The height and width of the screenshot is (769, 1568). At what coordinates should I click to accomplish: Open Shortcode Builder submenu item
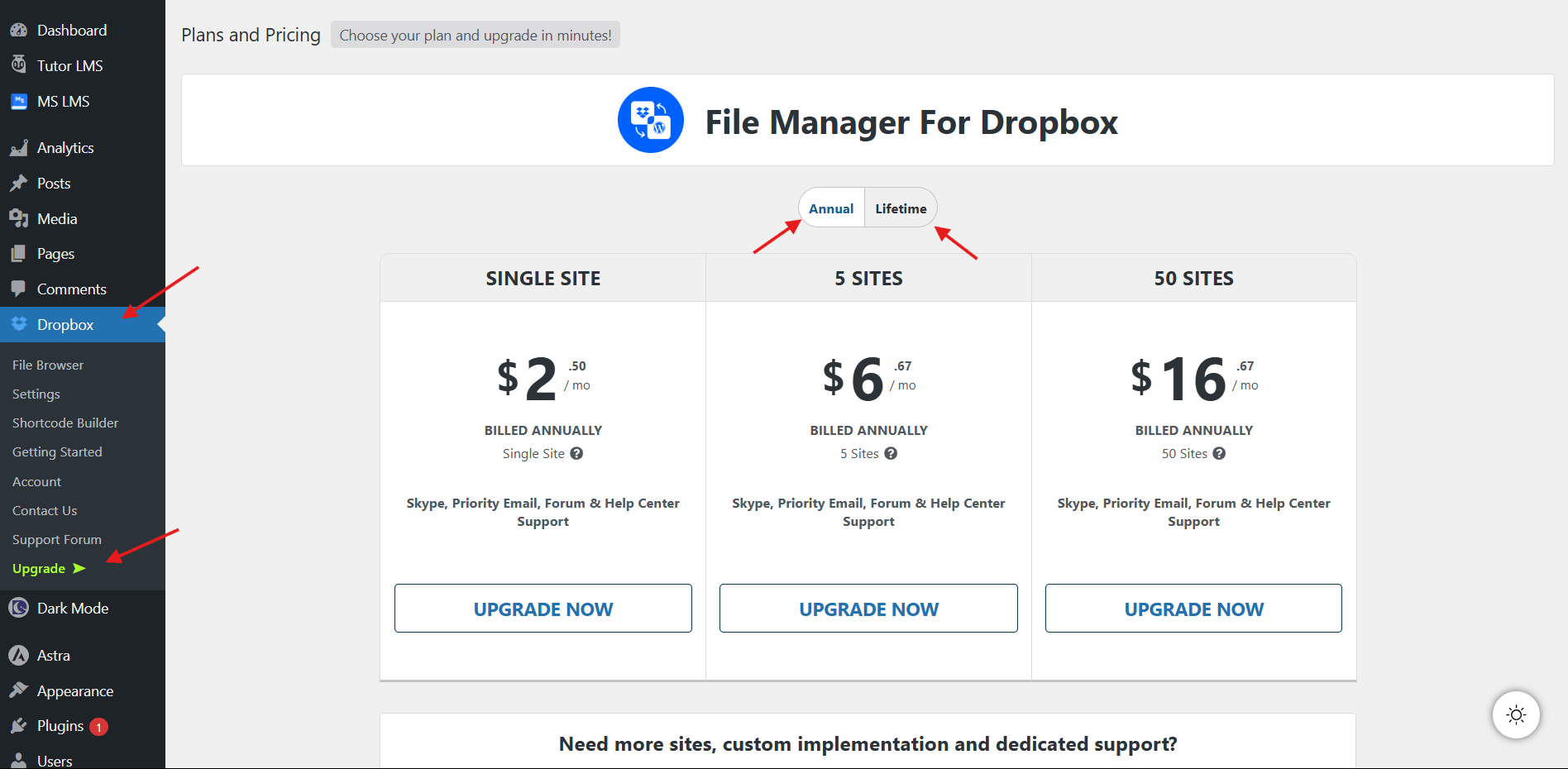[65, 423]
